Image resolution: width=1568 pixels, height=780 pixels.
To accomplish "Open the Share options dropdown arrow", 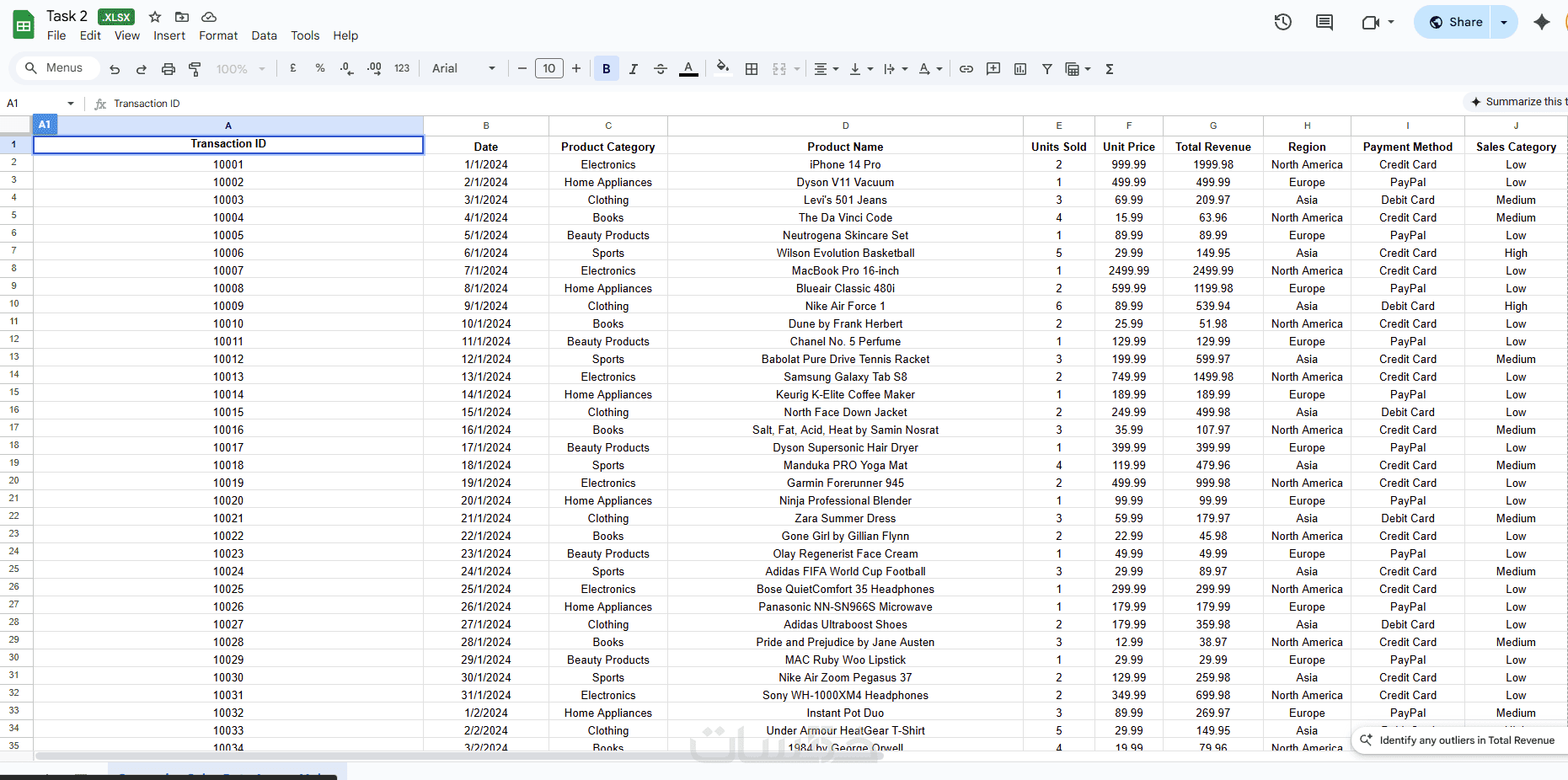I will tap(1504, 23).
